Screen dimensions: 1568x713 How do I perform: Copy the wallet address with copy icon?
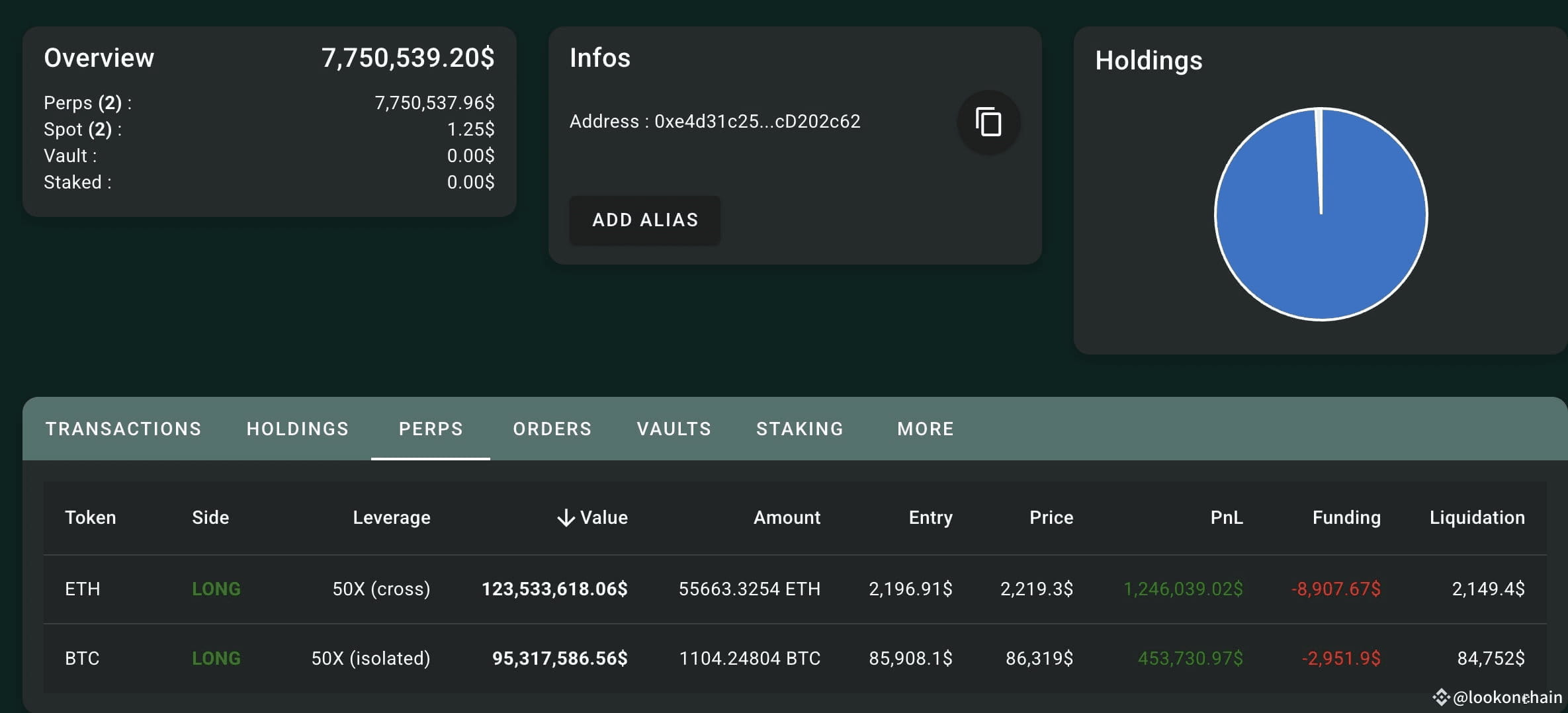pyautogui.click(x=988, y=122)
